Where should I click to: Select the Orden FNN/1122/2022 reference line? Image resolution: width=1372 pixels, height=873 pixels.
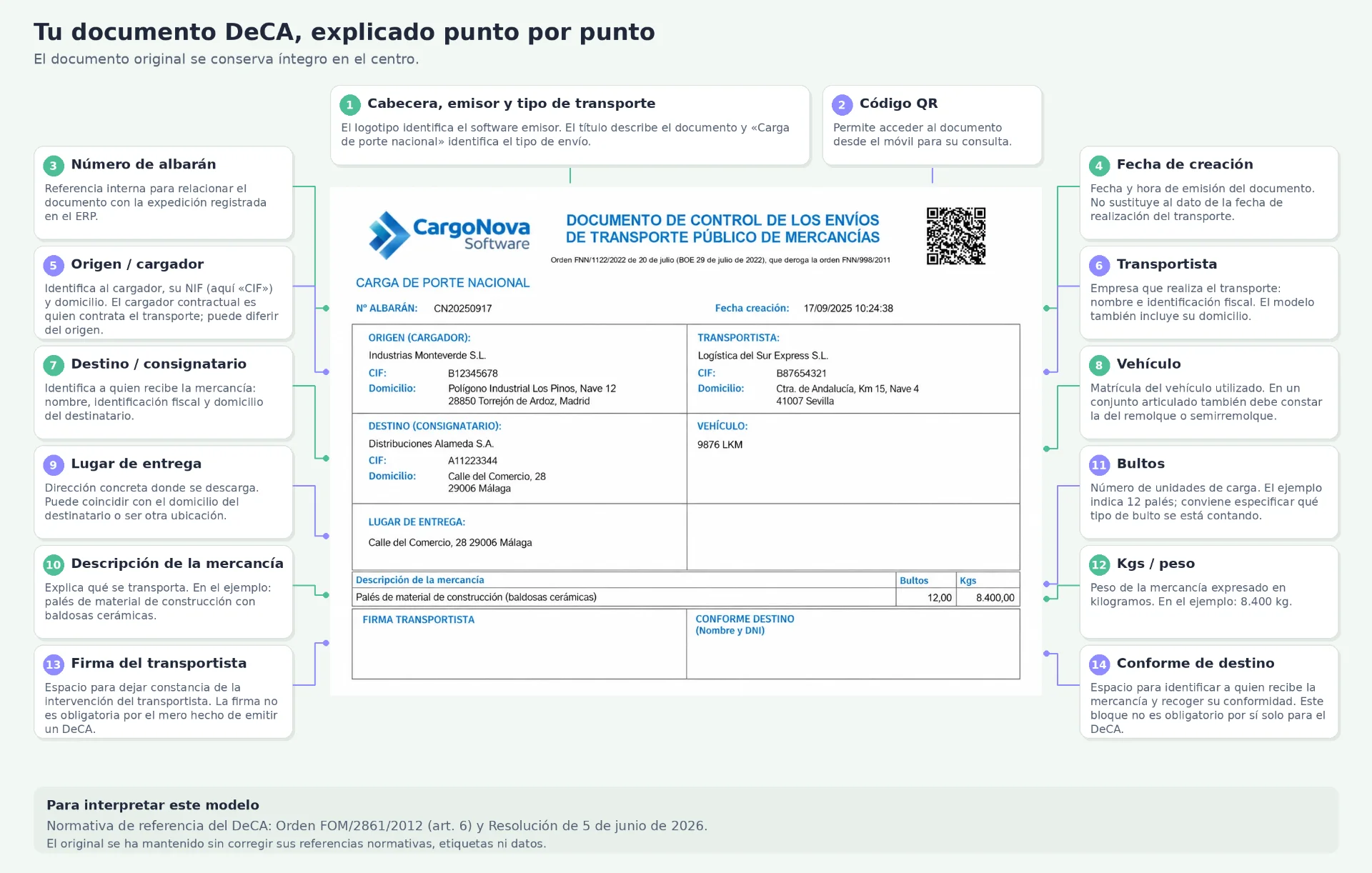pyautogui.click(x=720, y=260)
